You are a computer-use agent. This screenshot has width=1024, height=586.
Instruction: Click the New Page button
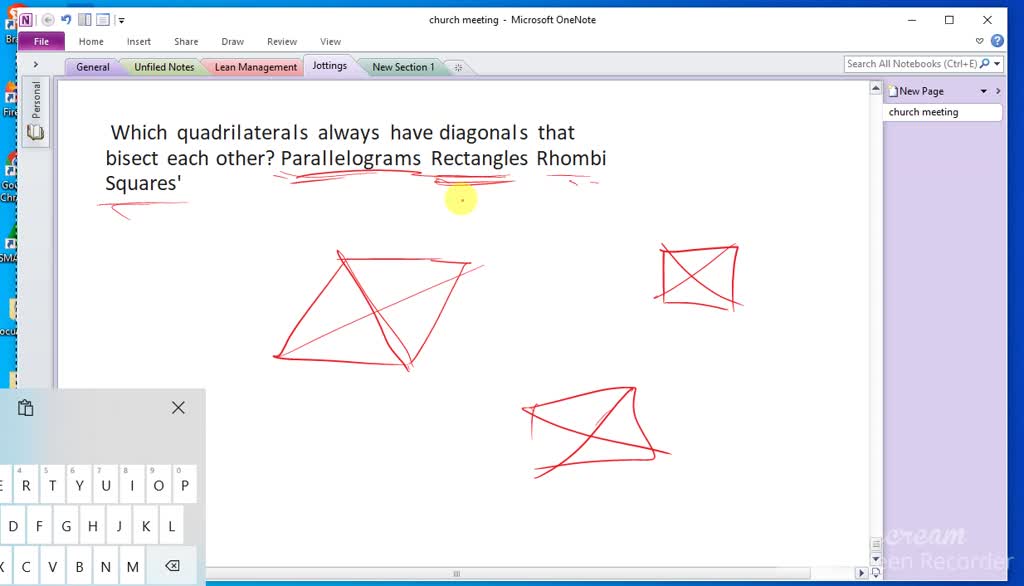pyautogui.click(x=920, y=90)
